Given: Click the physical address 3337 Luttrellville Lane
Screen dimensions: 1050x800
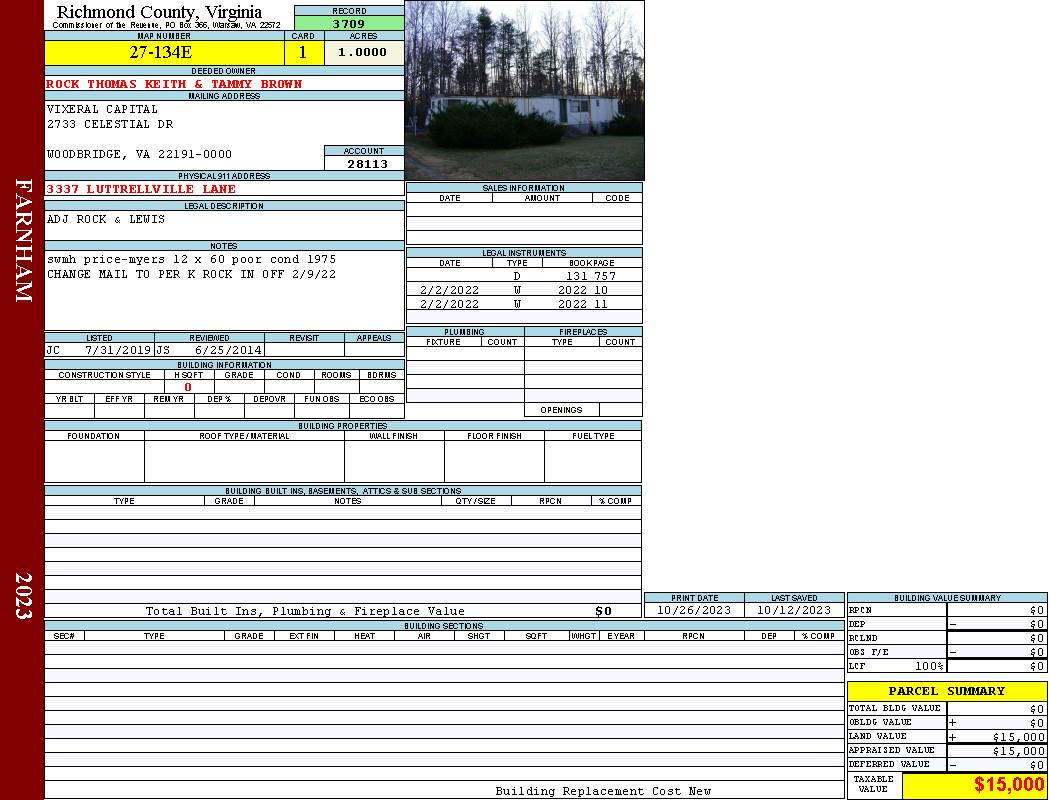Looking at the screenshot, I should coord(141,189).
